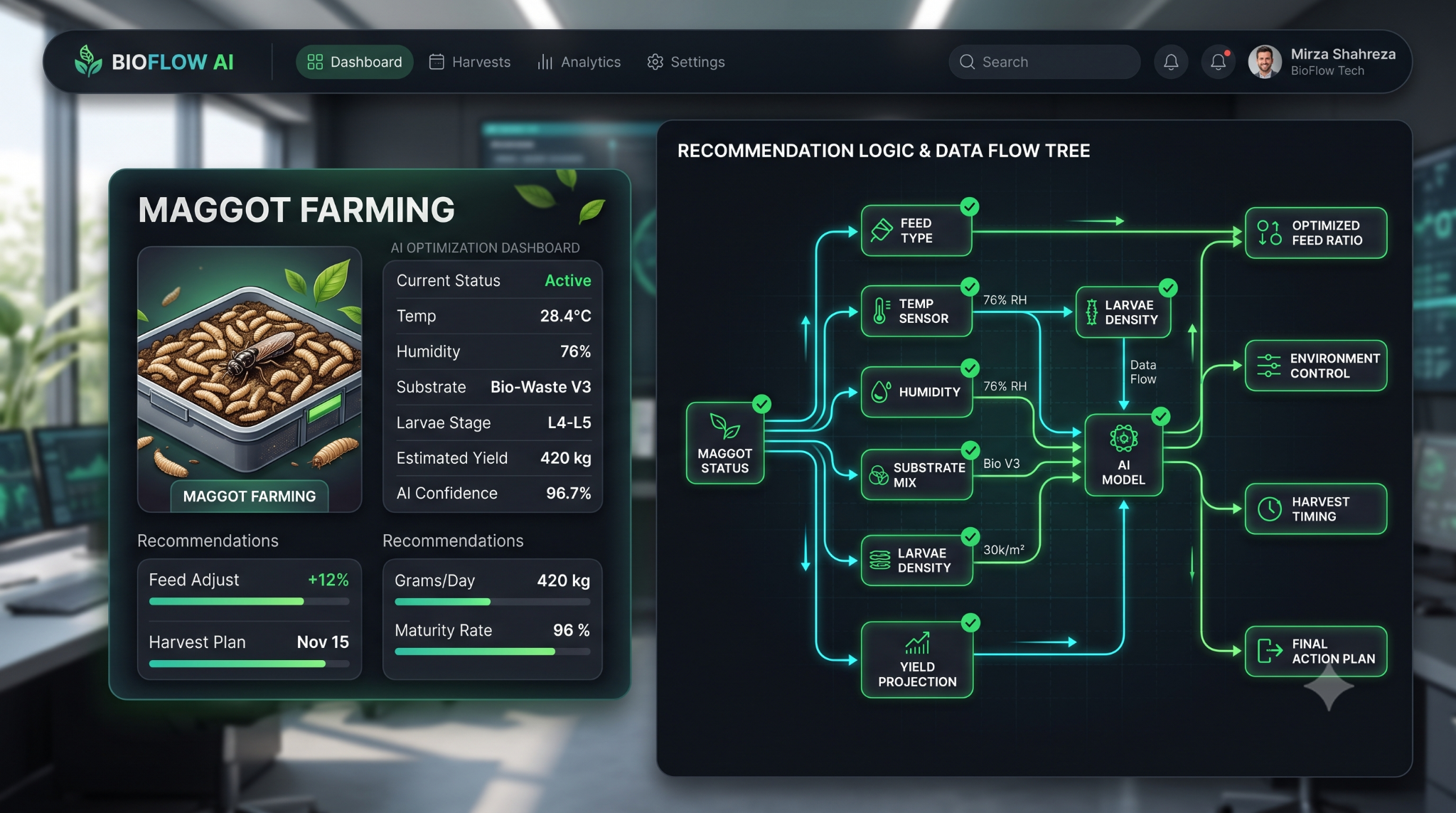Click the Temp Sensor thermometer icon
This screenshot has width=1456, height=813.
click(881, 311)
